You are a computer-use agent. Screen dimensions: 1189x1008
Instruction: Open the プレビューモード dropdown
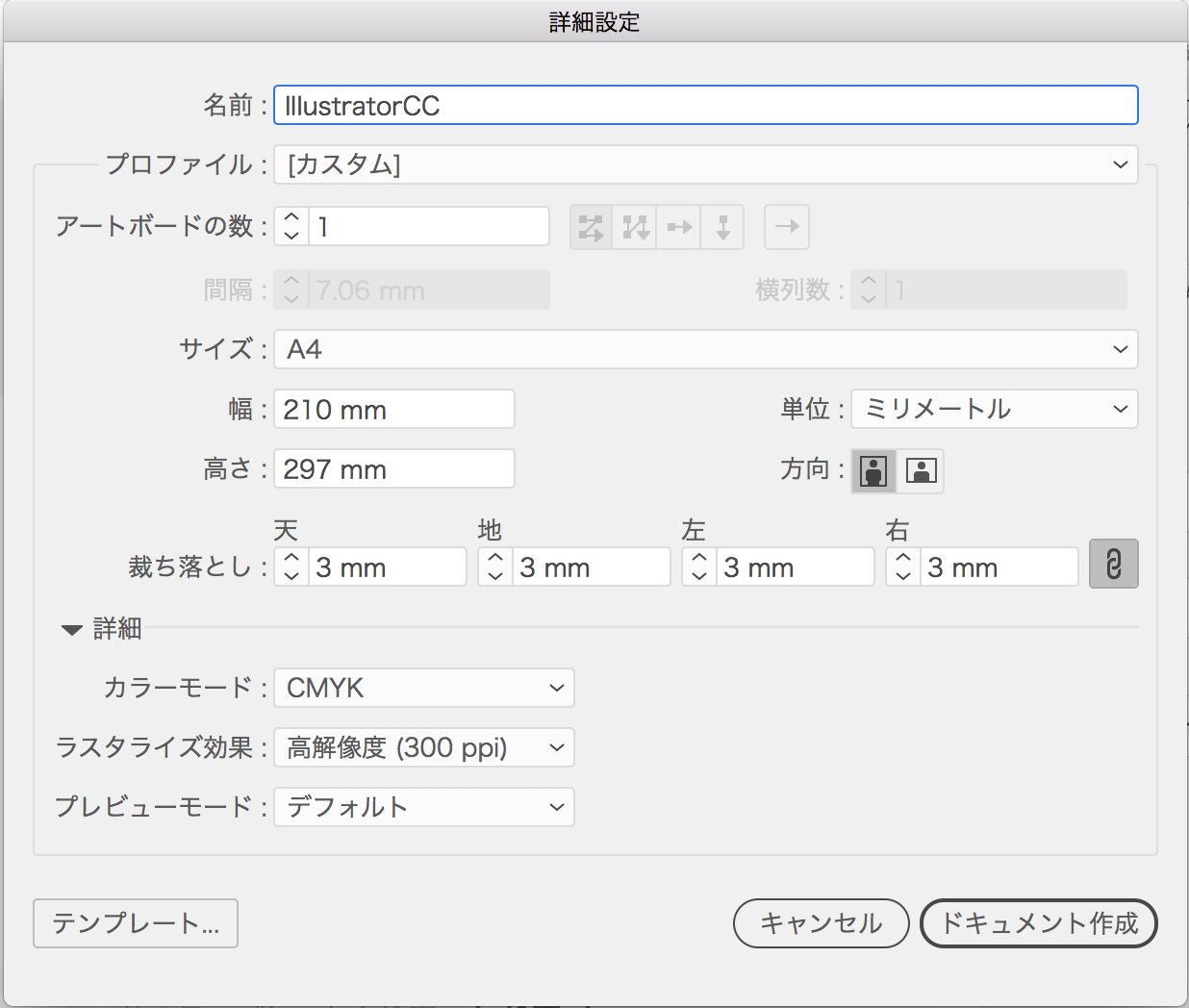pos(424,807)
